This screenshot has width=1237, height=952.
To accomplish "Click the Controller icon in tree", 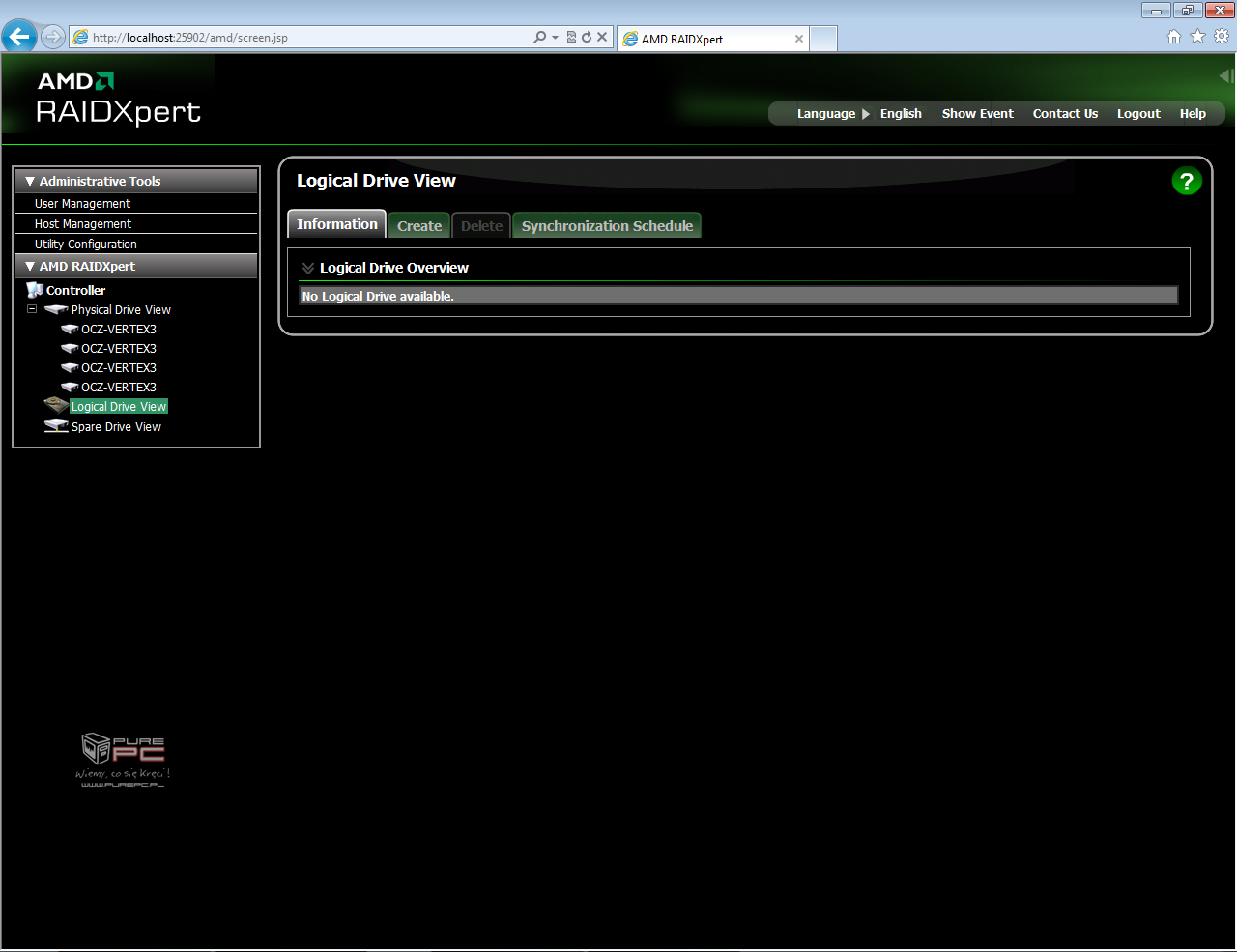I will (35, 290).
